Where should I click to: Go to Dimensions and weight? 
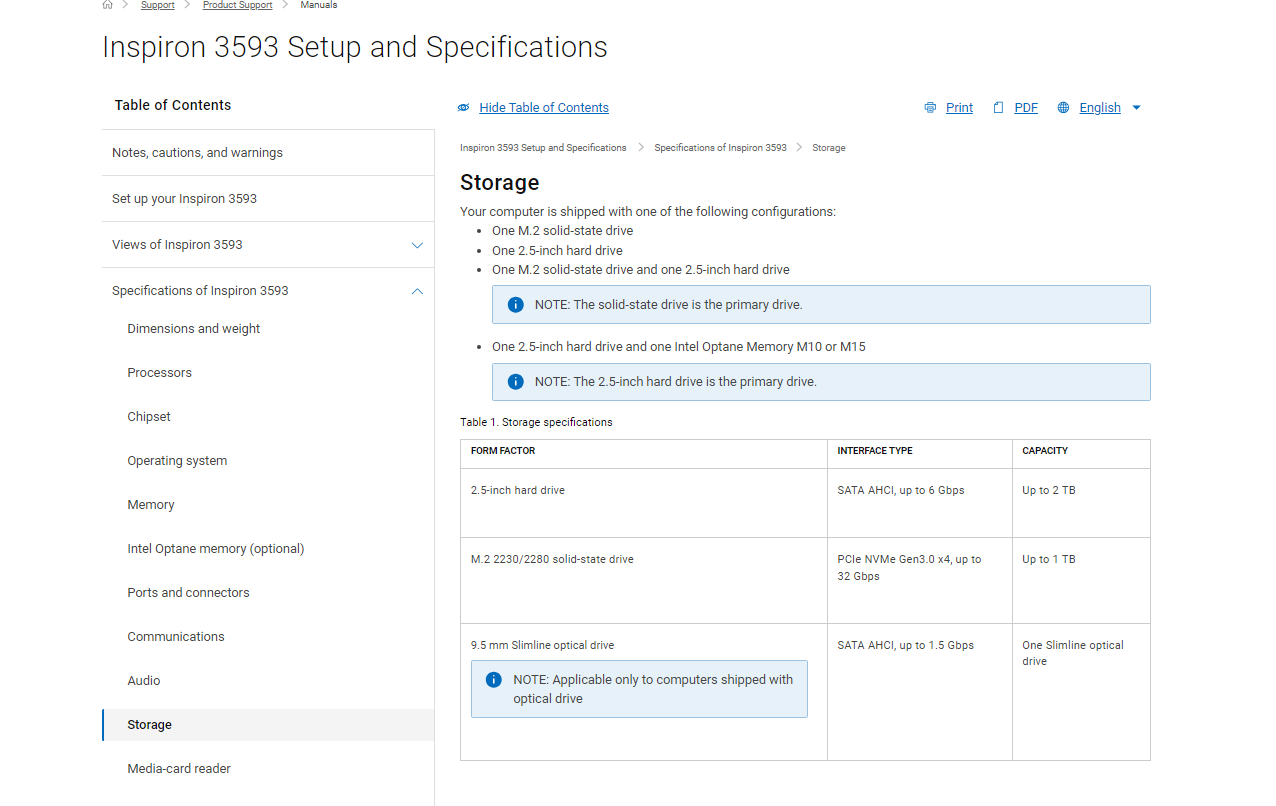tap(194, 329)
